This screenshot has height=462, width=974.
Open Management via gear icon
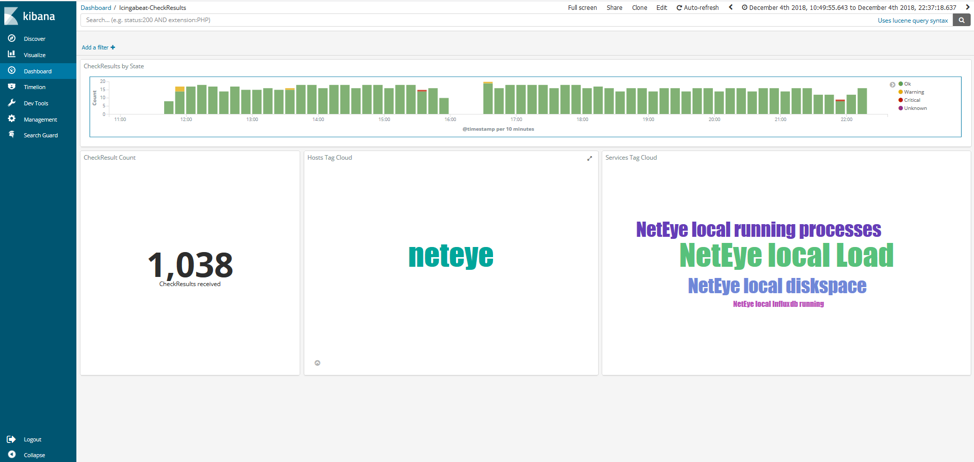coord(11,119)
